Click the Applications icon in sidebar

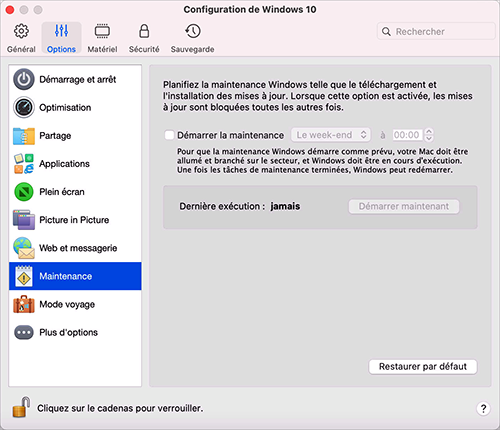(x=24, y=164)
